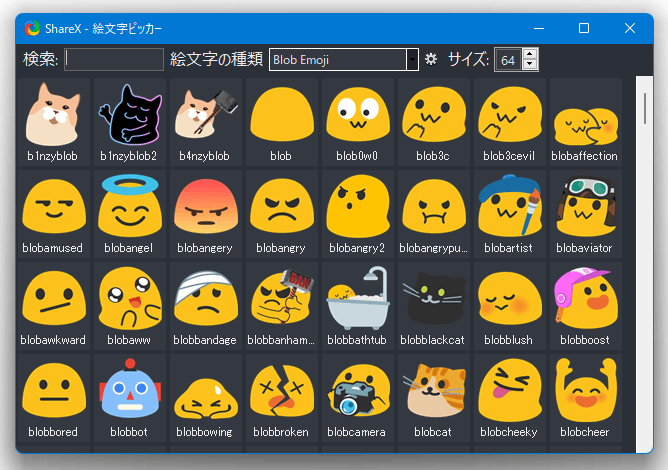Pick the b1nzyblob2 black cat emoji
Viewport: 668px width, 470px height.
(x=130, y=121)
